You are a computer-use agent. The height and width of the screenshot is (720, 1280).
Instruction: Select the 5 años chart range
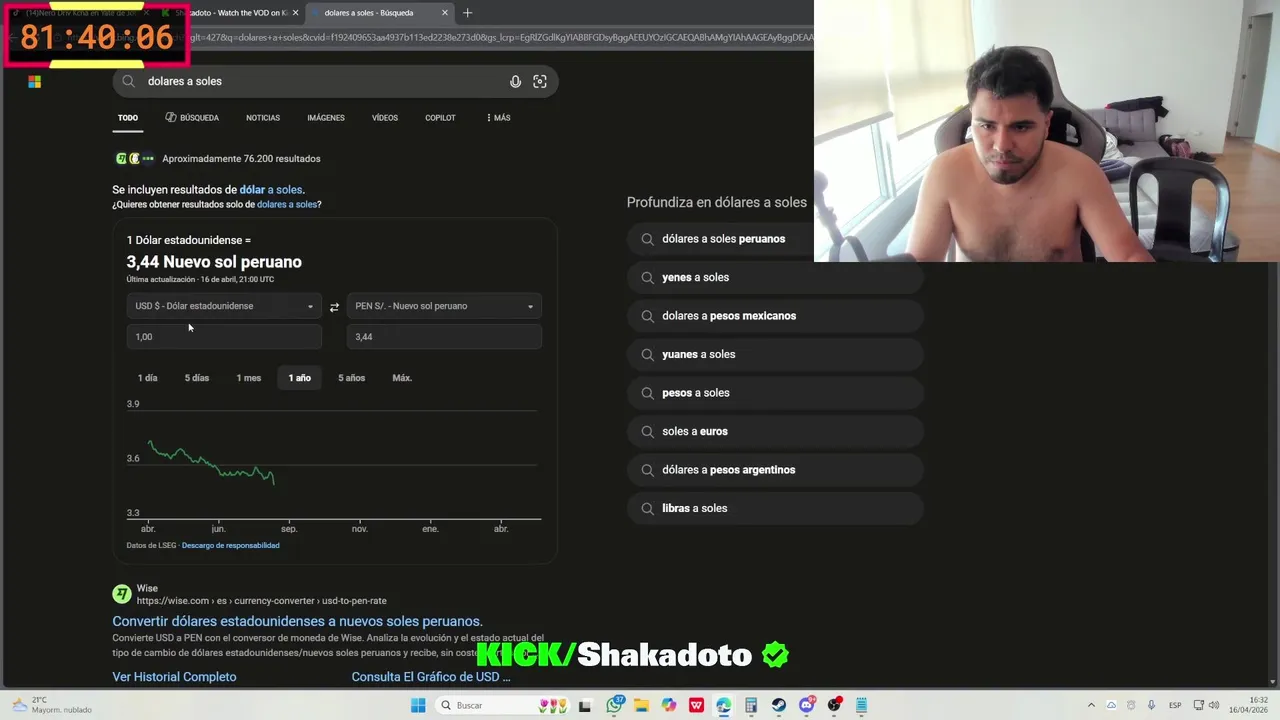click(x=351, y=378)
